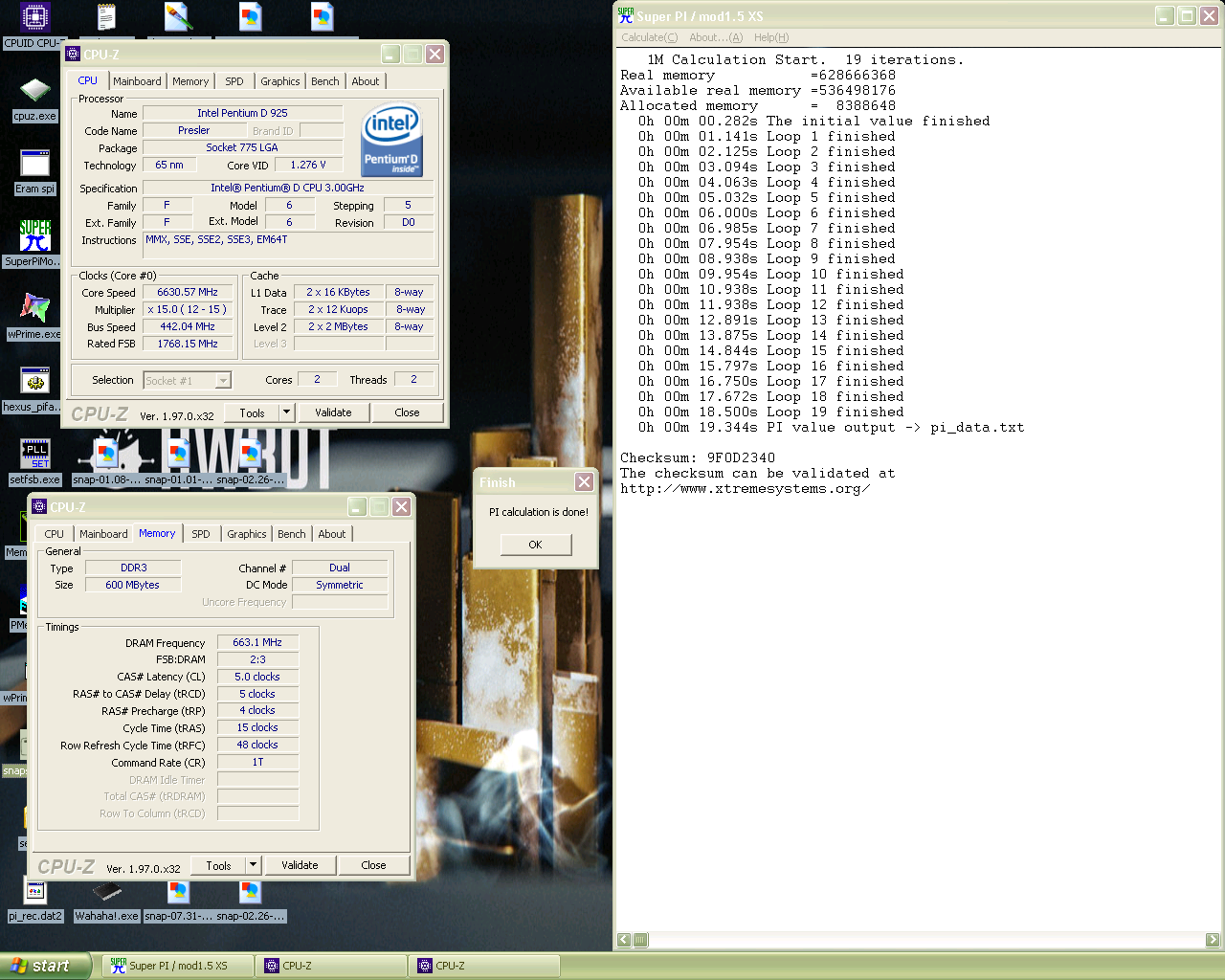Image resolution: width=1225 pixels, height=980 pixels.
Task: Open Bench tab in upper CPU-Z
Action: [x=325, y=81]
